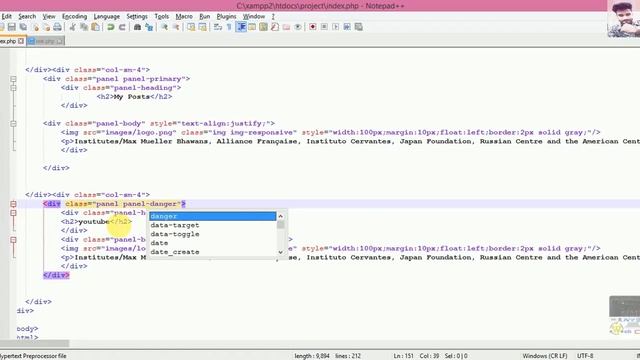The image size is (640, 360).
Task: Click the editor horizontal scrollbar thumb
Action: [x=35, y=344]
